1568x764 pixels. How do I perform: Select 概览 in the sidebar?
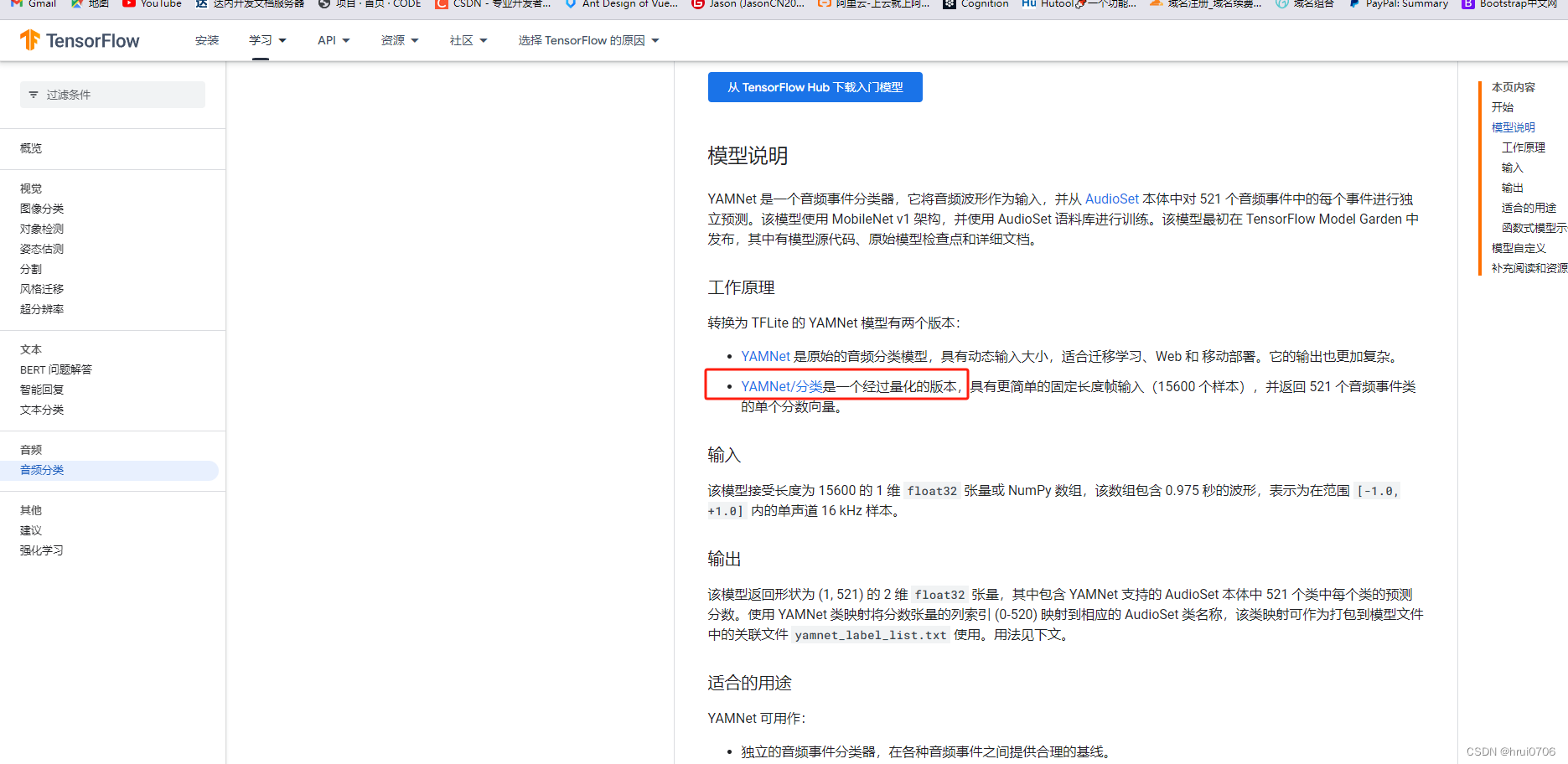31,148
